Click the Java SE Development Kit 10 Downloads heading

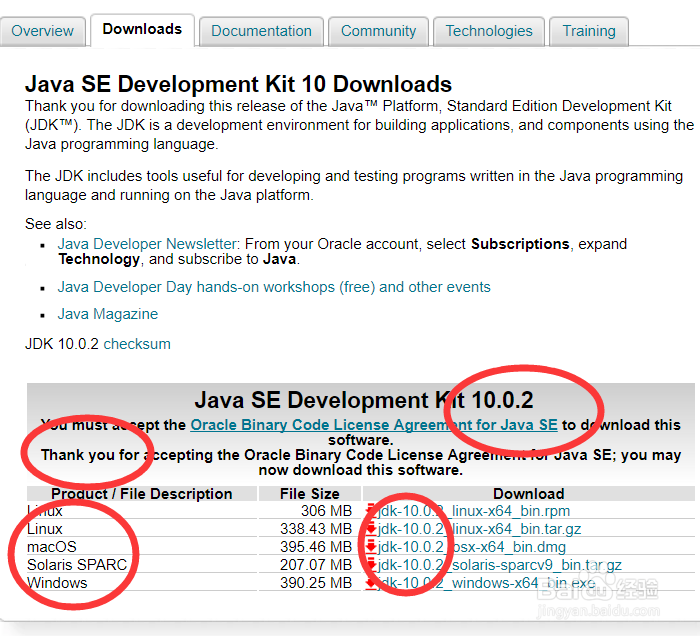click(238, 84)
